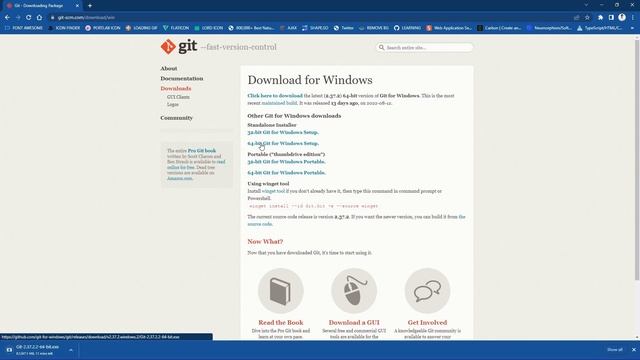
Task: Open the Download a GUI heading link
Action: pyautogui.click(x=354, y=322)
